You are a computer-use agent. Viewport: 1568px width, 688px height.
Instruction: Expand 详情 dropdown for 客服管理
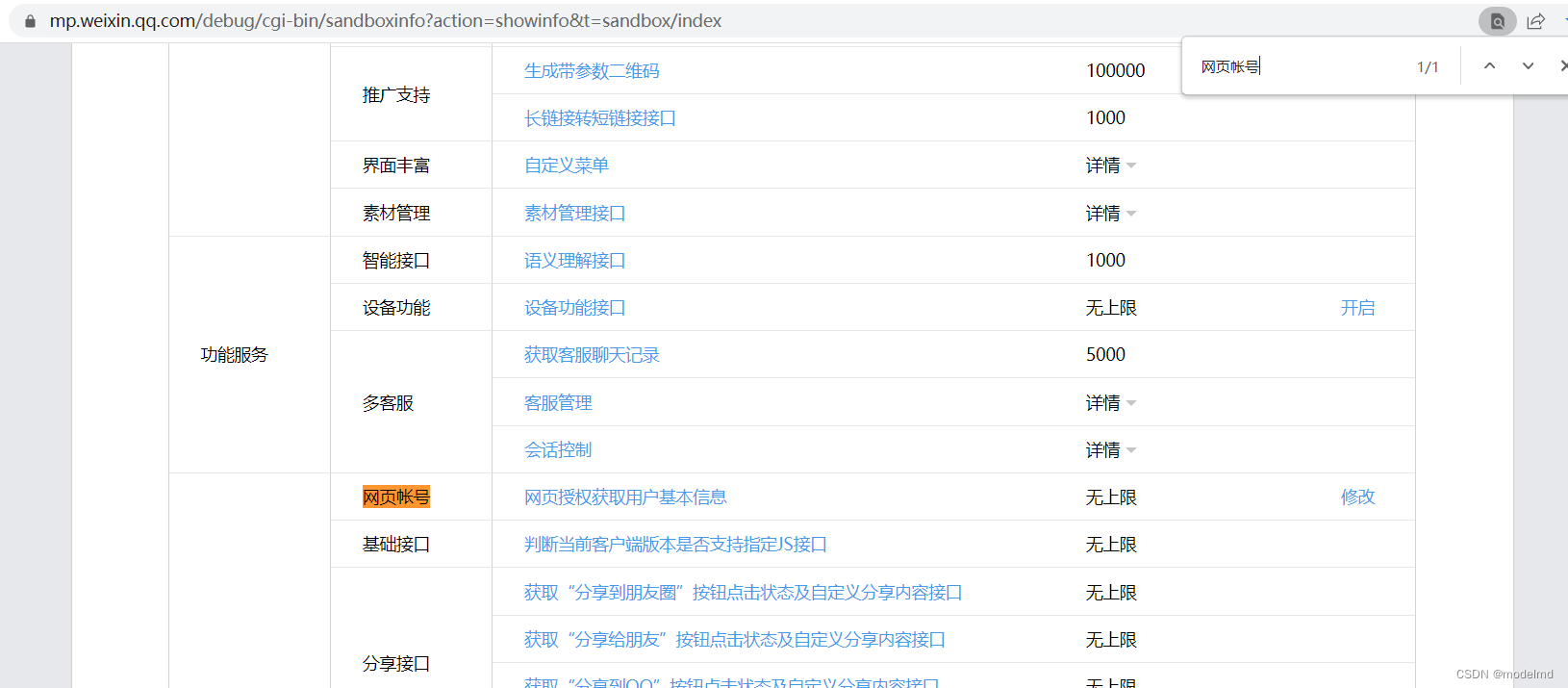pyautogui.click(x=1111, y=402)
